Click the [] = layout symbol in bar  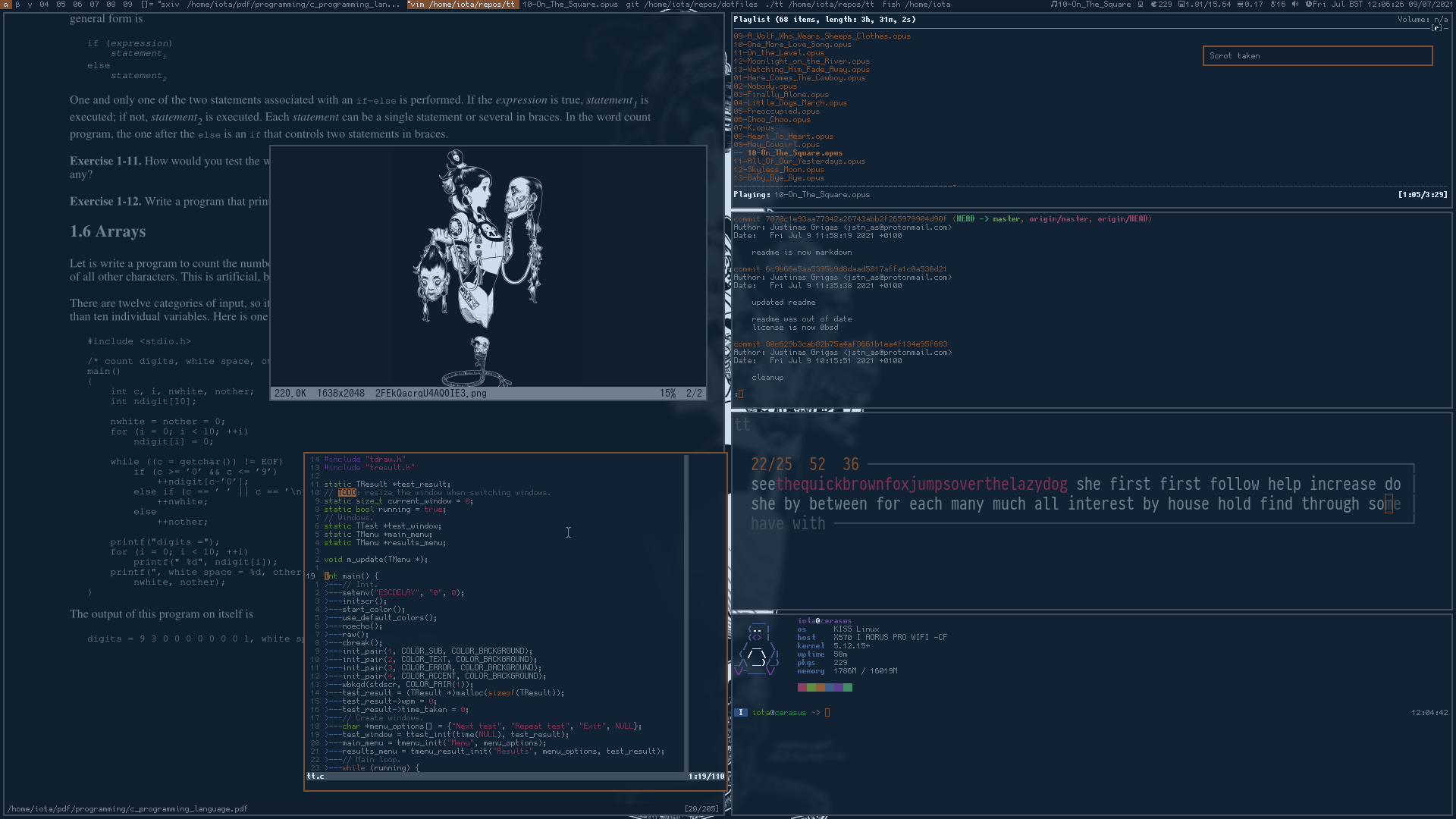coord(147,5)
